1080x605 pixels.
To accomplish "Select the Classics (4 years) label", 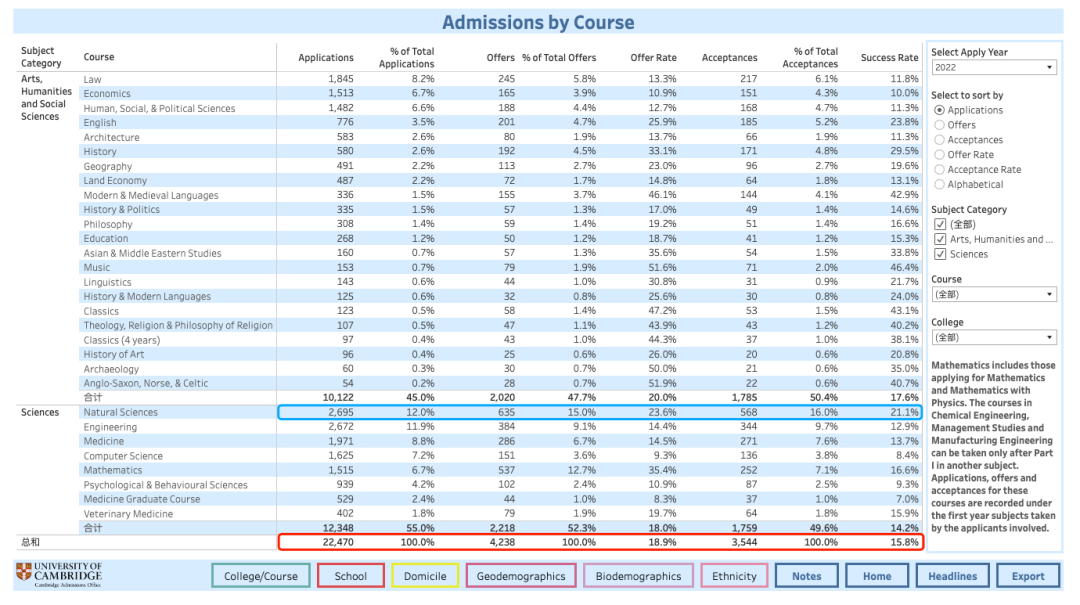I will pyautogui.click(x=122, y=340).
